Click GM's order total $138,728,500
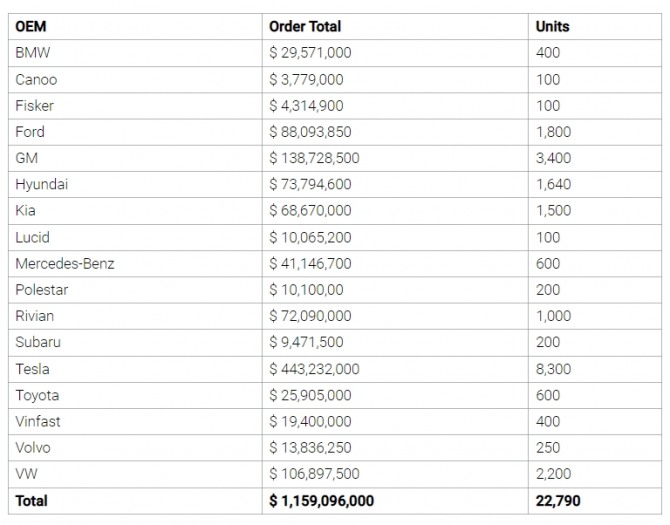This screenshot has height=525, width=670. point(314,158)
